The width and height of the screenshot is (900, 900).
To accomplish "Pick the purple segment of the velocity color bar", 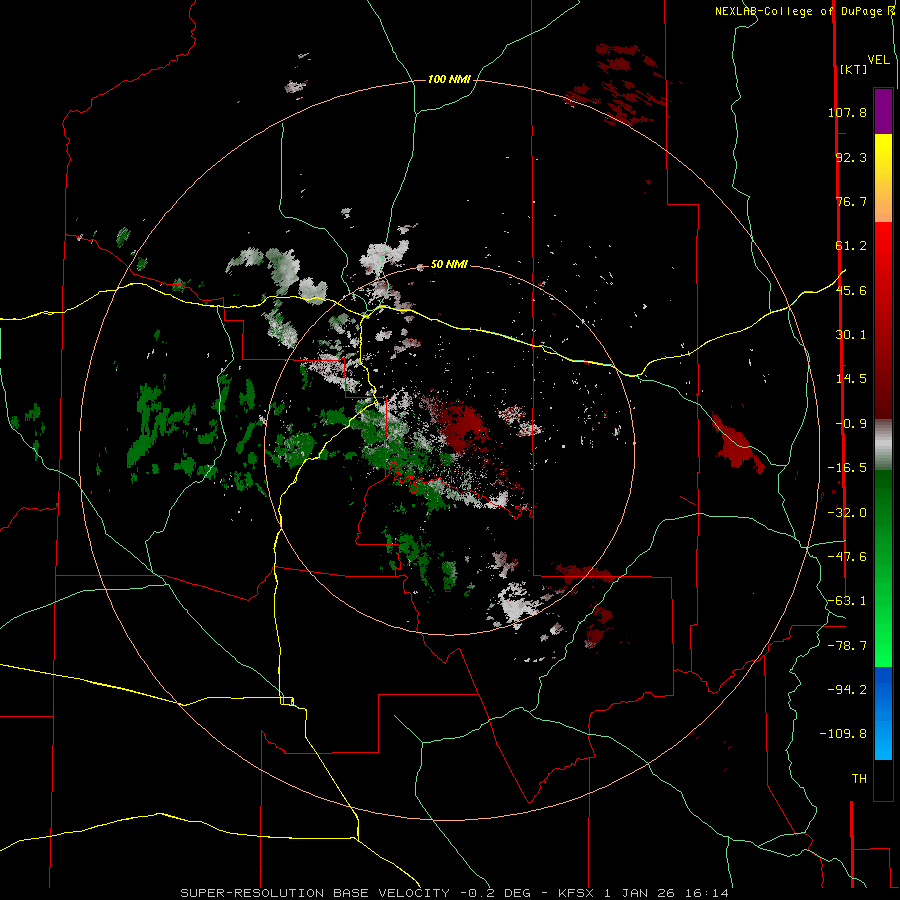I will tap(883, 111).
